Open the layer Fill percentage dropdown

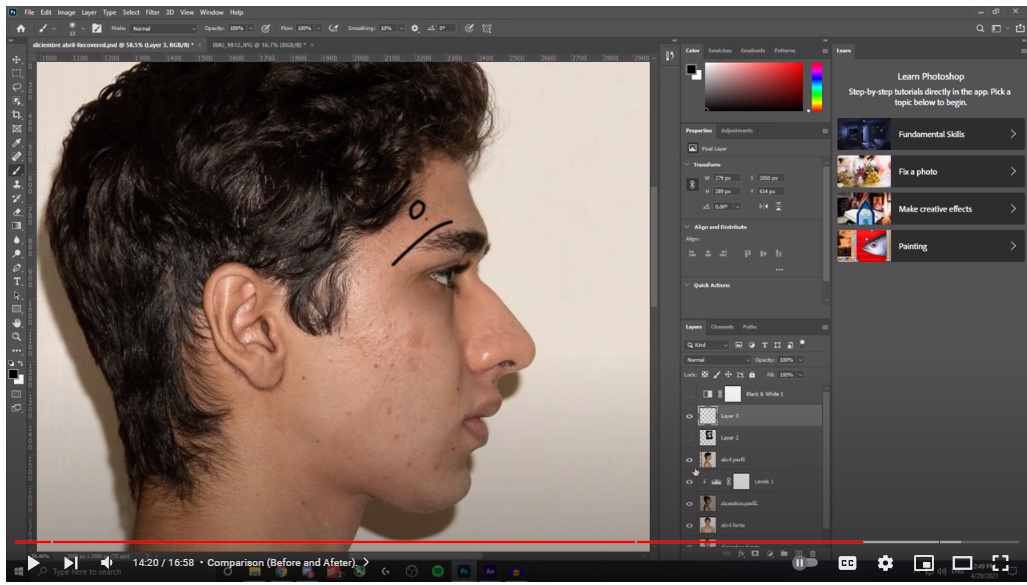[800, 375]
